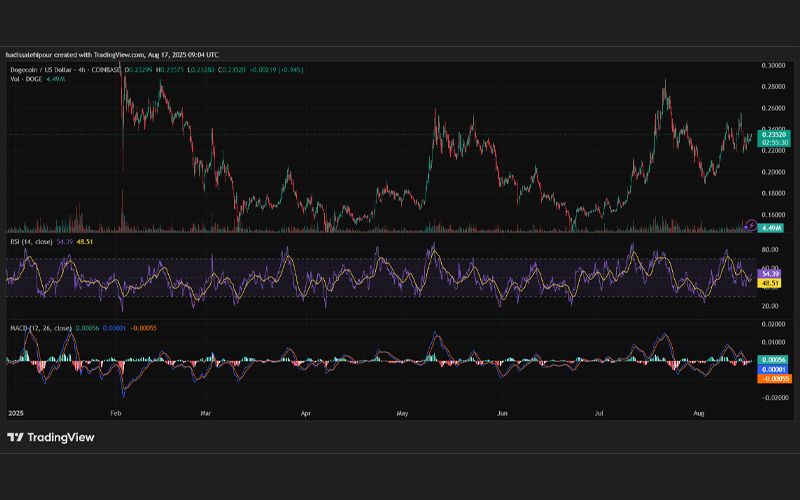The height and width of the screenshot is (500, 800).
Task: Click the yellow RSI average tag 48.51
Action: (770, 283)
